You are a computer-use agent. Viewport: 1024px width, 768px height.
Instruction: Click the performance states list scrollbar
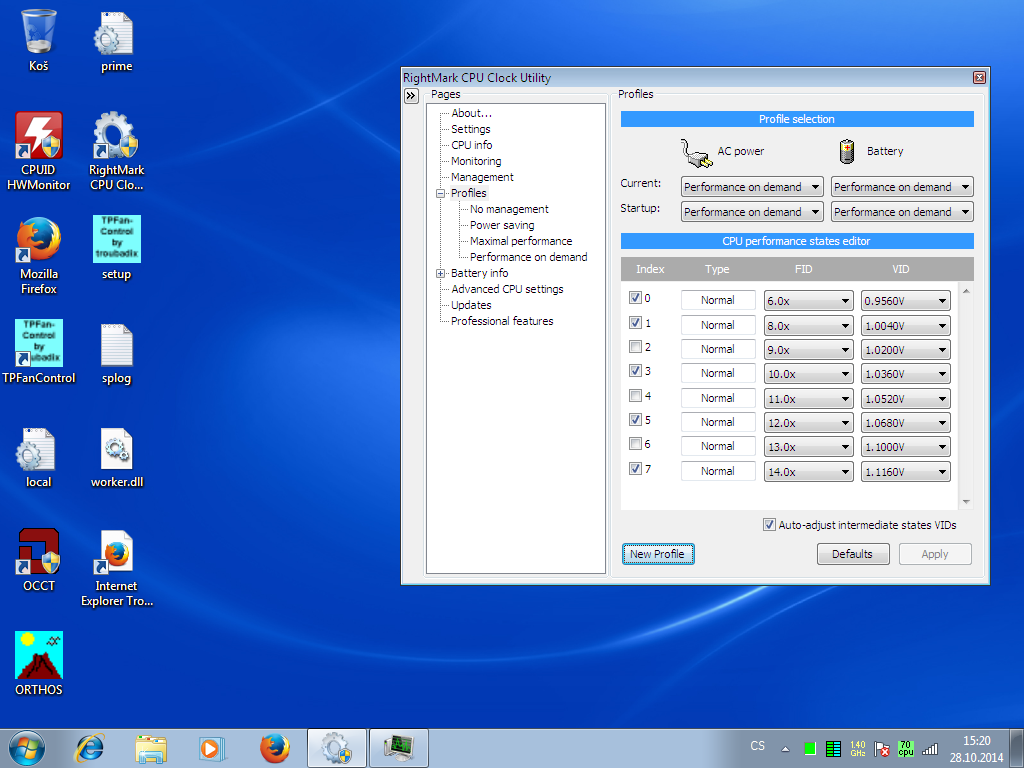(965, 396)
